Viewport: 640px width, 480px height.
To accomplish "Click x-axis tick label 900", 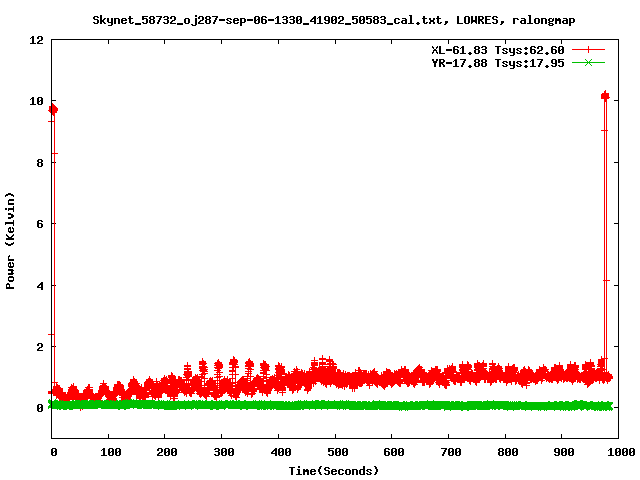I will 564,452.
